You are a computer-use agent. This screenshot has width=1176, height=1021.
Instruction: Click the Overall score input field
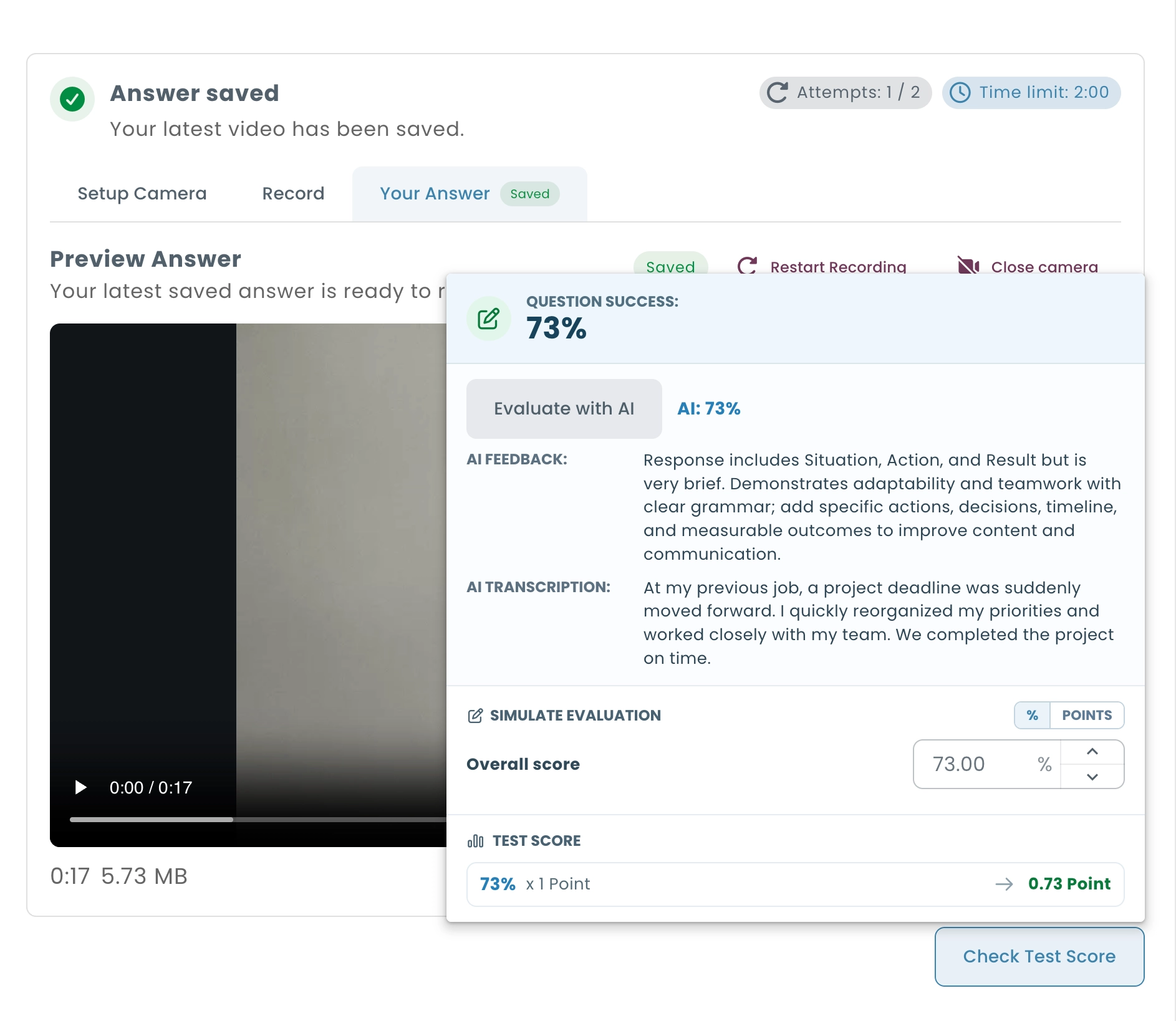tap(987, 764)
